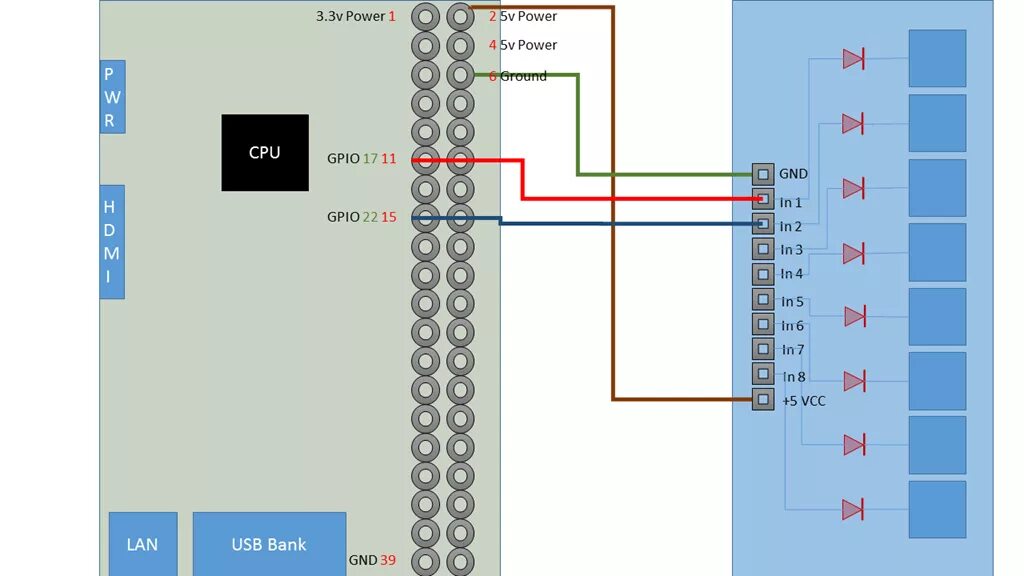Click the PWR port label
This screenshot has width=1024, height=576.
pyautogui.click(x=111, y=96)
